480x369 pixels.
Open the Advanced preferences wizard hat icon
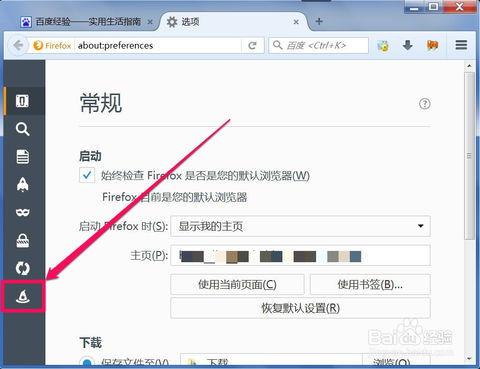coord(23,296)
